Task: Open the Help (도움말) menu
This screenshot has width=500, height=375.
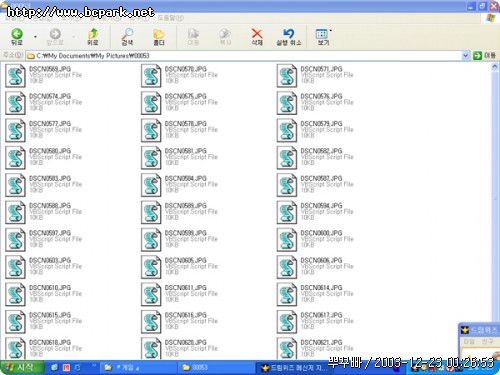Action: click(x=170, y=18)
